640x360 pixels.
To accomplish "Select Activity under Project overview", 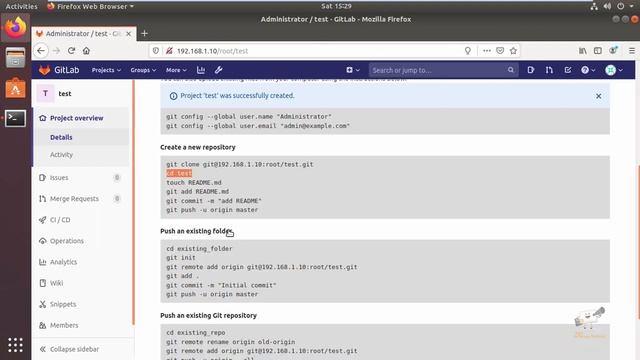I will pyautogui.click(x=61, y=155).
